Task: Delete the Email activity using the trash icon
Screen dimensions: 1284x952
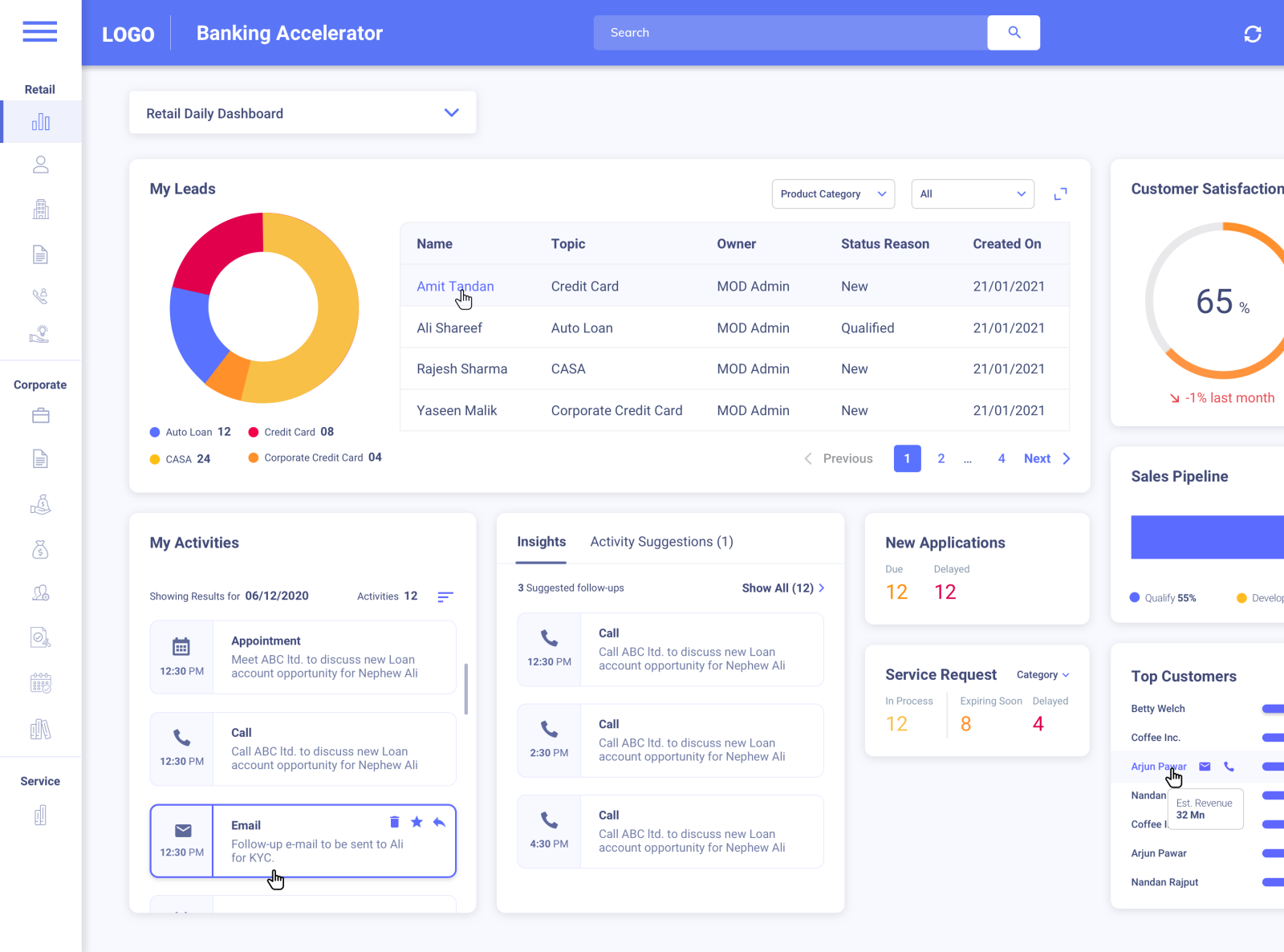Action: [x=394, y=822]
